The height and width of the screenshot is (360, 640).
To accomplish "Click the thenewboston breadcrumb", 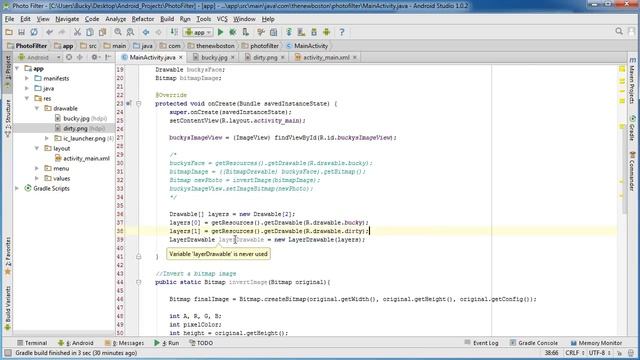I will tap(211, 46).
